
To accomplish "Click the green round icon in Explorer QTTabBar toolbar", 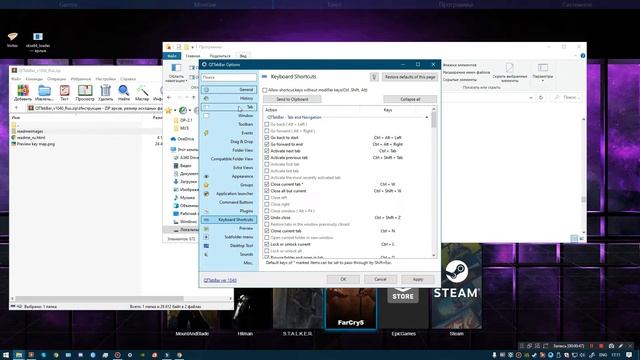I will pos(183,110).
